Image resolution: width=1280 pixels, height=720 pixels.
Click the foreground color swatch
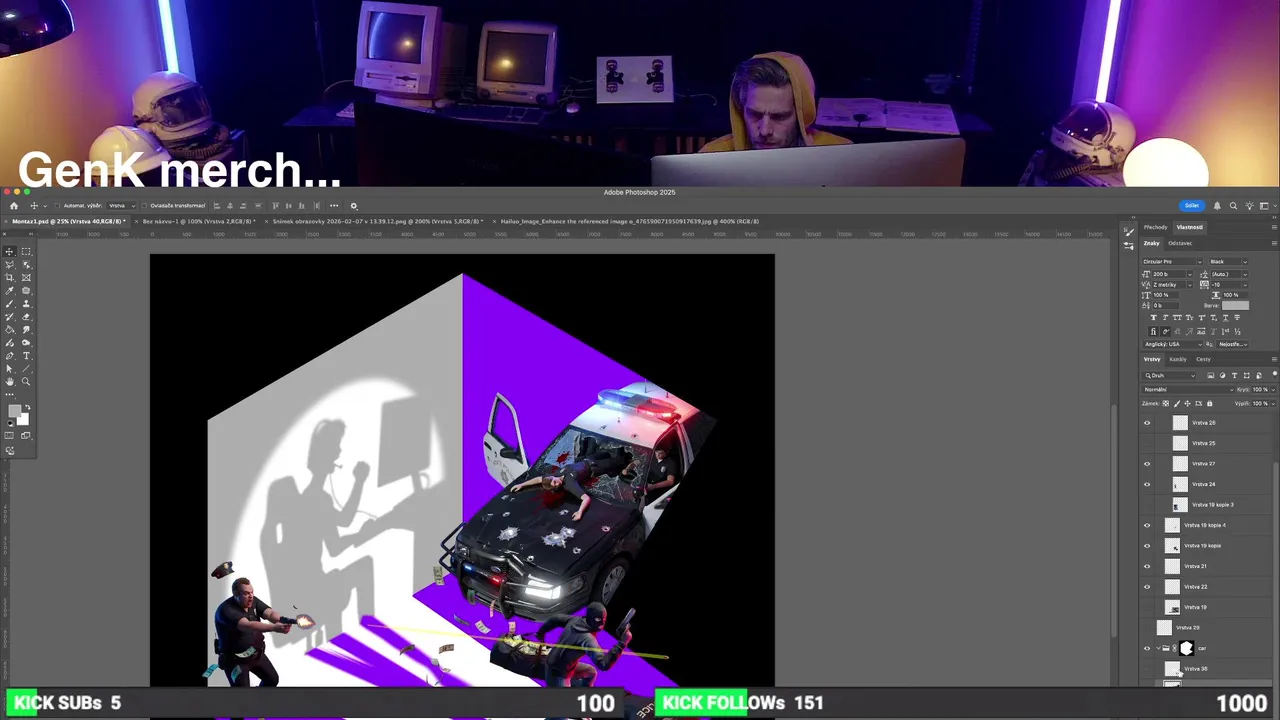click(x=14, y=410)
